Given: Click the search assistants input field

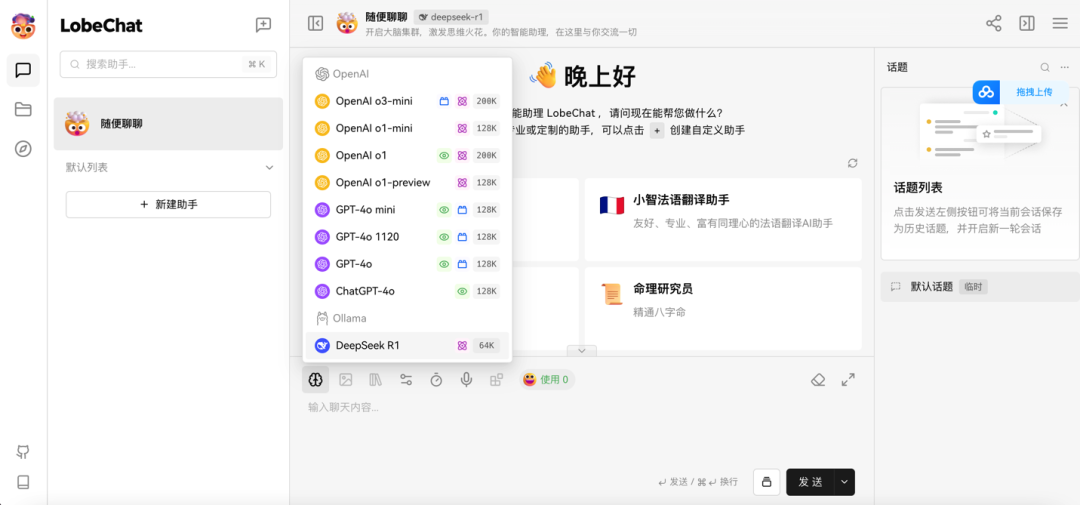Looking at the screenshot, I should (x=168, y=64).
